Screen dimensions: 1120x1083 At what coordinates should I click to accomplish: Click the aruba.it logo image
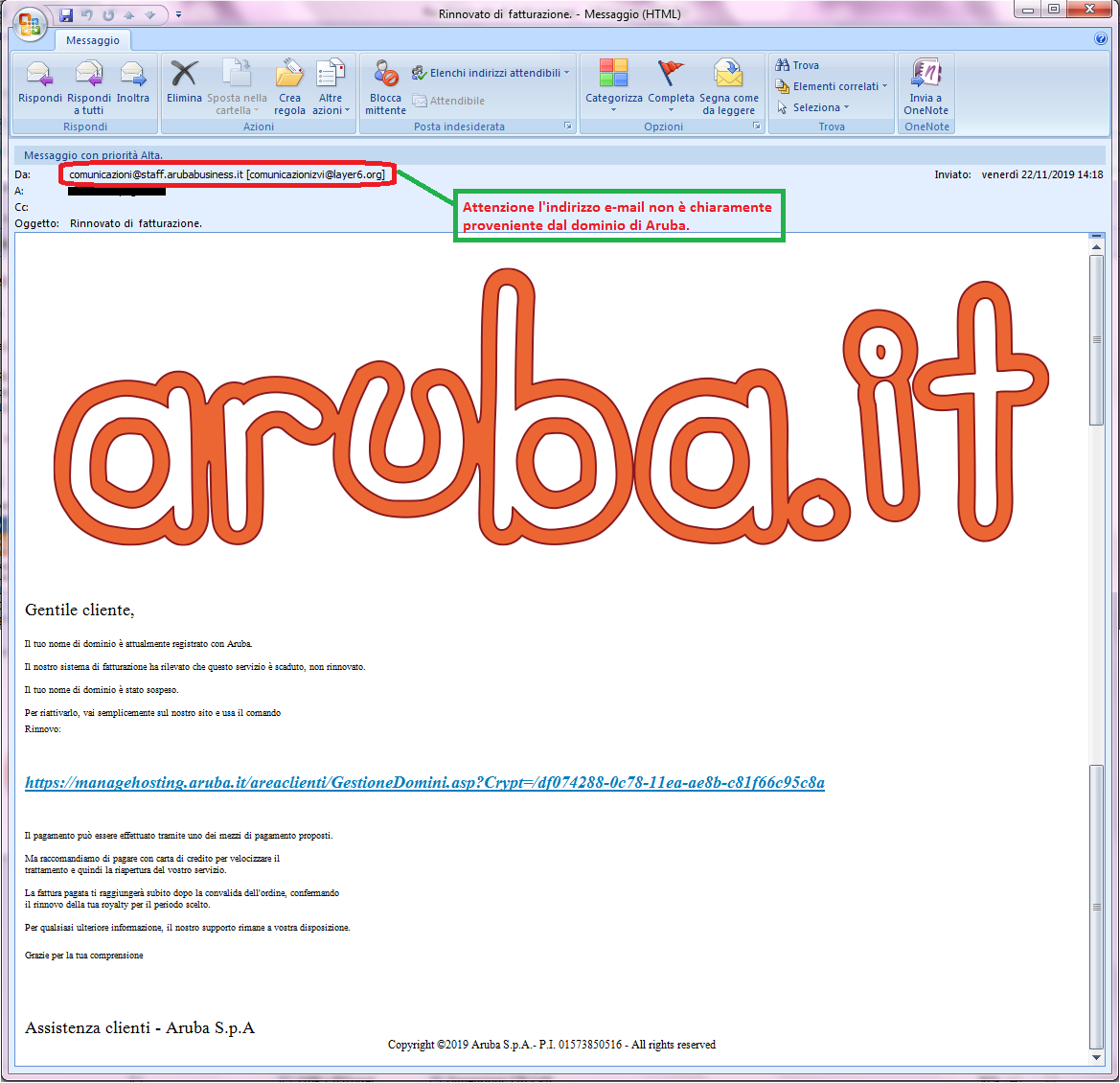tap(551, 406)
